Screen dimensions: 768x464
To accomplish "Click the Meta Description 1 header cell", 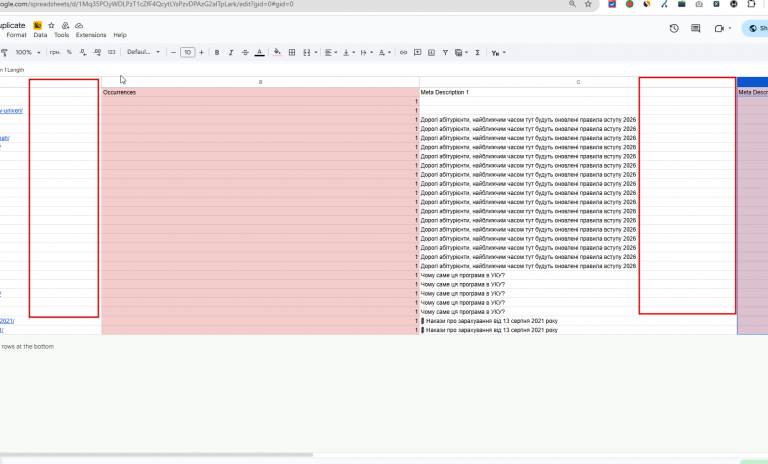I will pyautogui.click(x=578, y=92).
